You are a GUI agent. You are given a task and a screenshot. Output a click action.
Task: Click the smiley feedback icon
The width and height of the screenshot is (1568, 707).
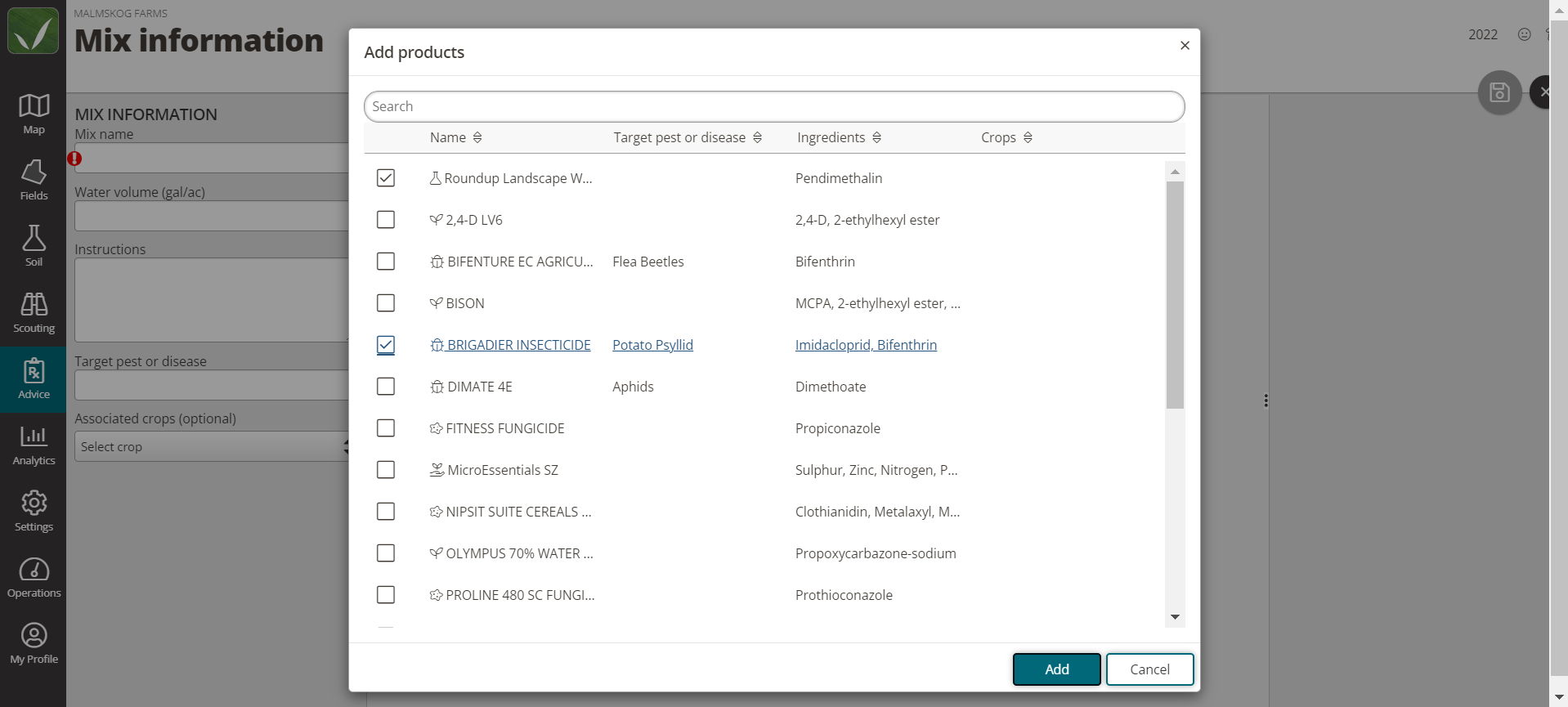pos(1524,34)
